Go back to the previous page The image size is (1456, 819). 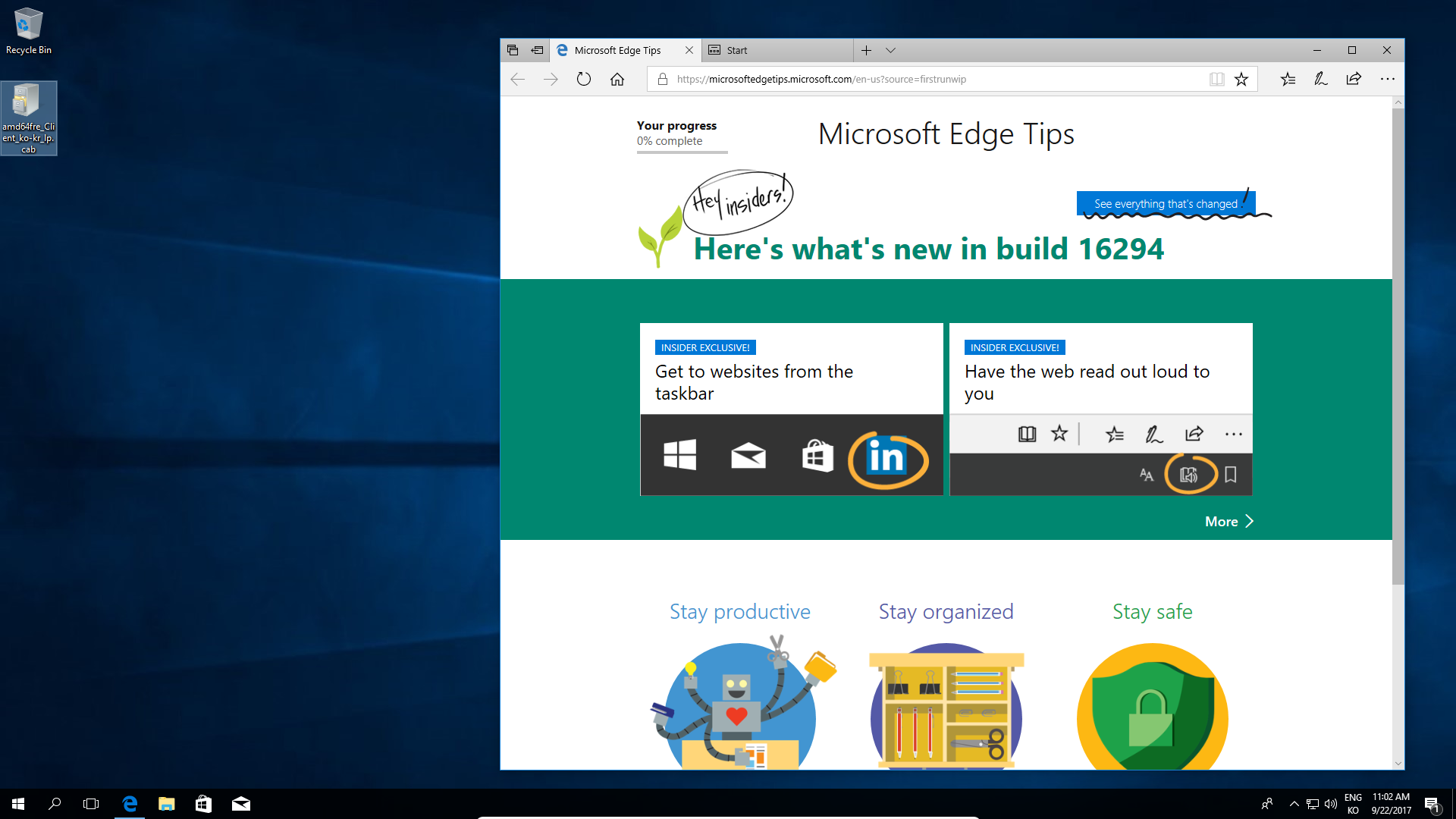[518, 79]
